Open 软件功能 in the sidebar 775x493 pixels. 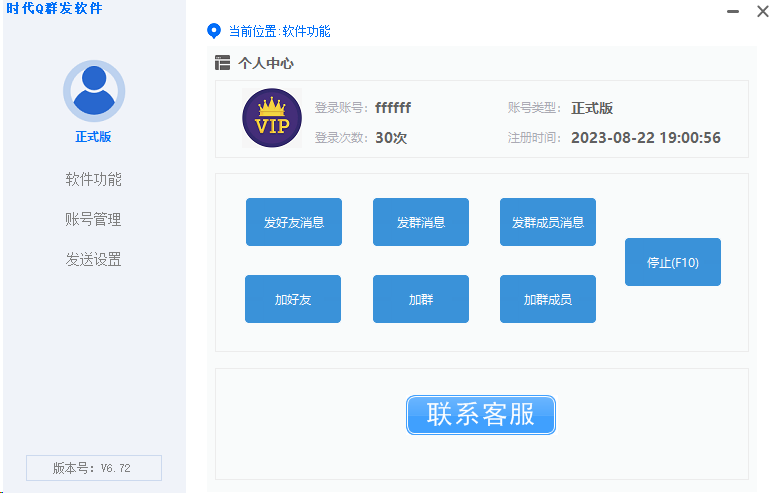pos(93,180)
